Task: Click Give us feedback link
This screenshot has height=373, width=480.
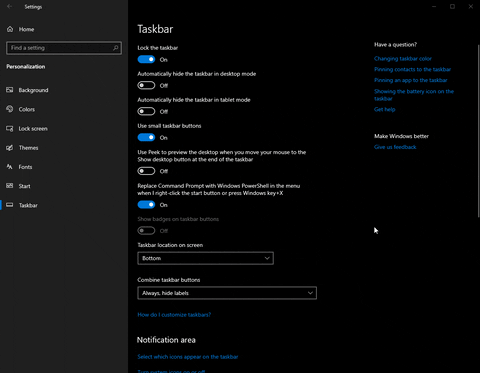Action: click(395, 147)
